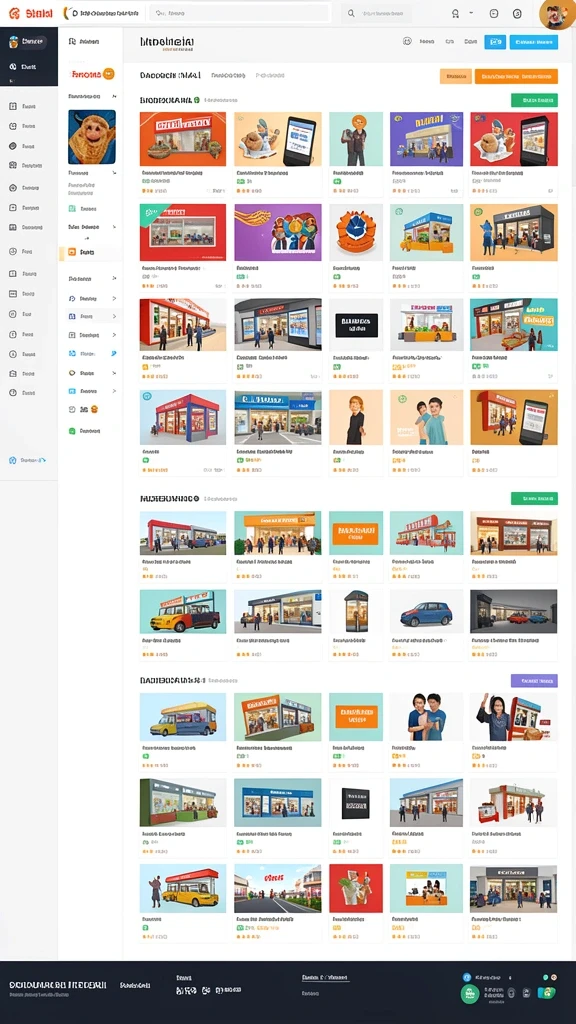Click the small blue square button in the page header

(495, 42)
